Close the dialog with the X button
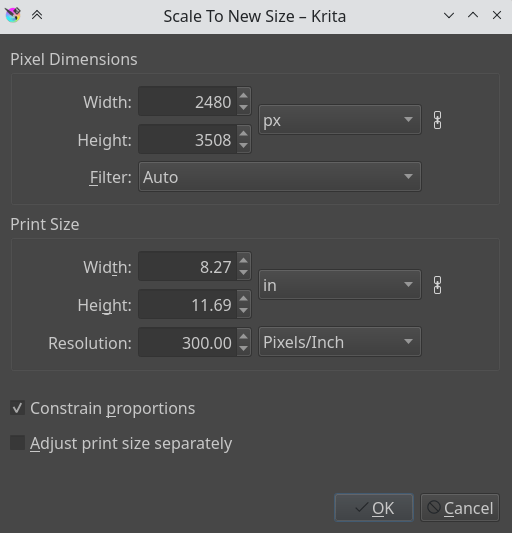Image resolution: width=512 pixels, height=533 pixels. click(497, 15)
